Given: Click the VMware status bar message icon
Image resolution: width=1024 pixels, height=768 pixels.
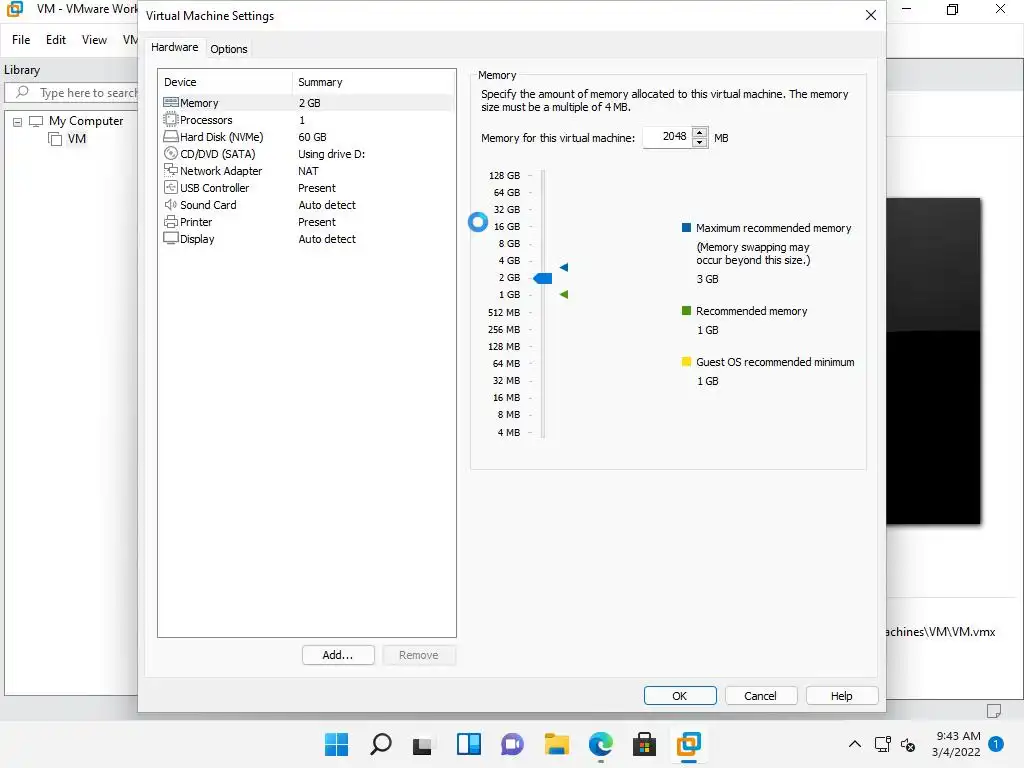Looking at the screenshot, I should 993,711.
